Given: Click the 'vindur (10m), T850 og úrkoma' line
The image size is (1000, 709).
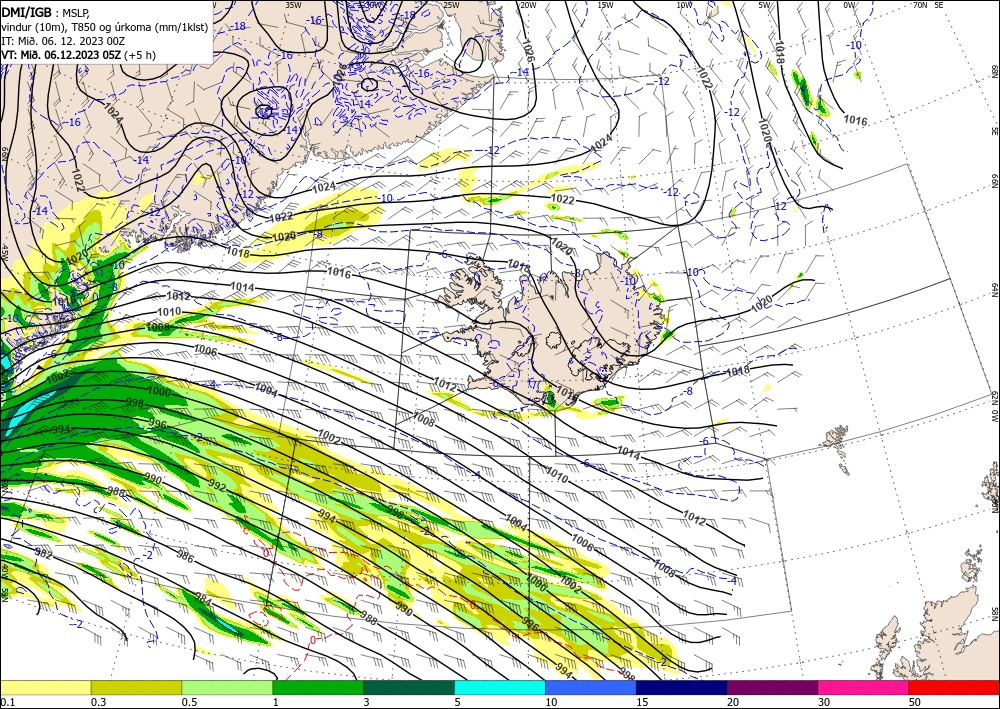Looking at the screenshot, I should (x=104, y=26).
